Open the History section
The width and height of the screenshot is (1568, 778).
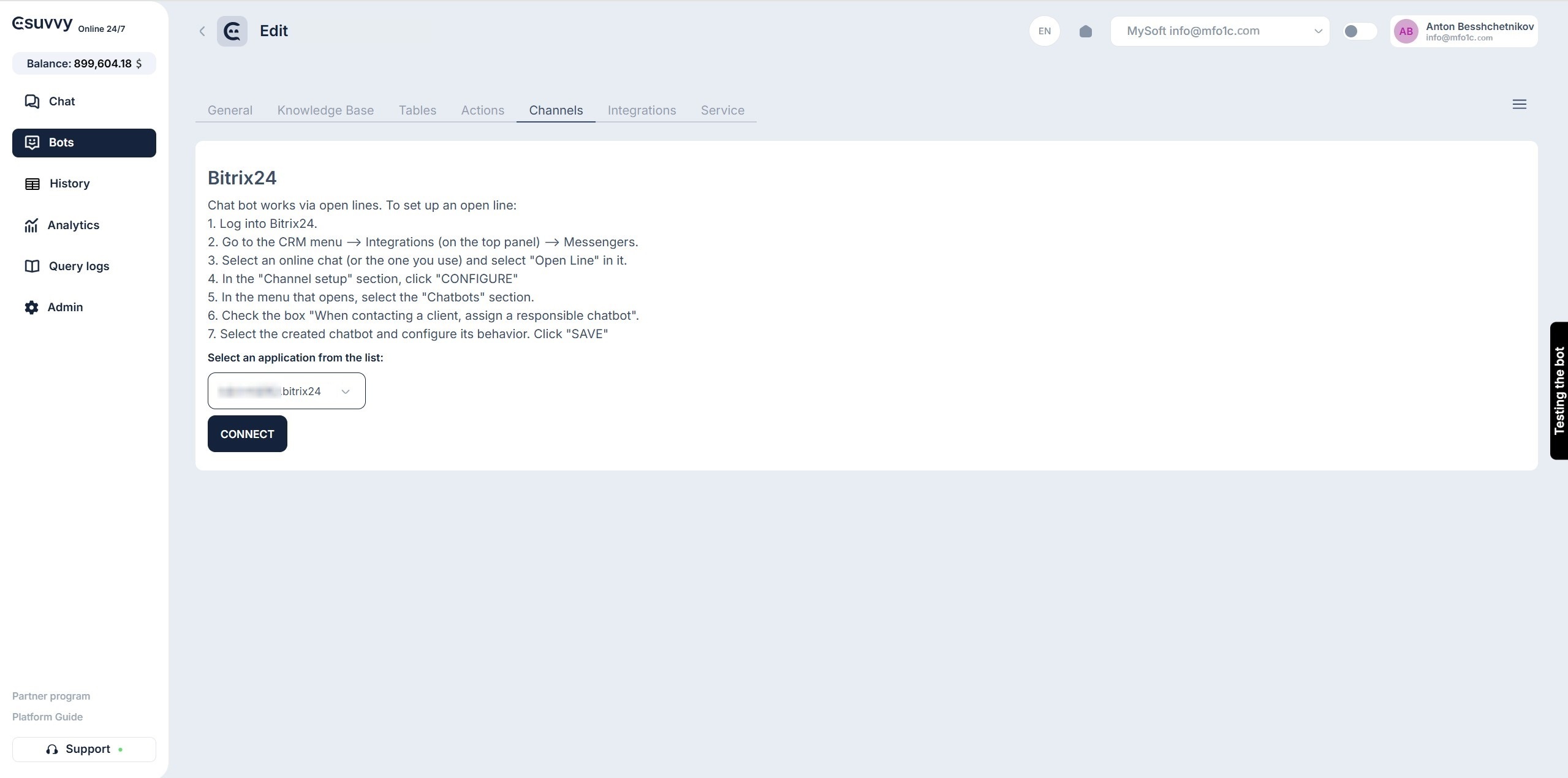click(x=69, y=184)
